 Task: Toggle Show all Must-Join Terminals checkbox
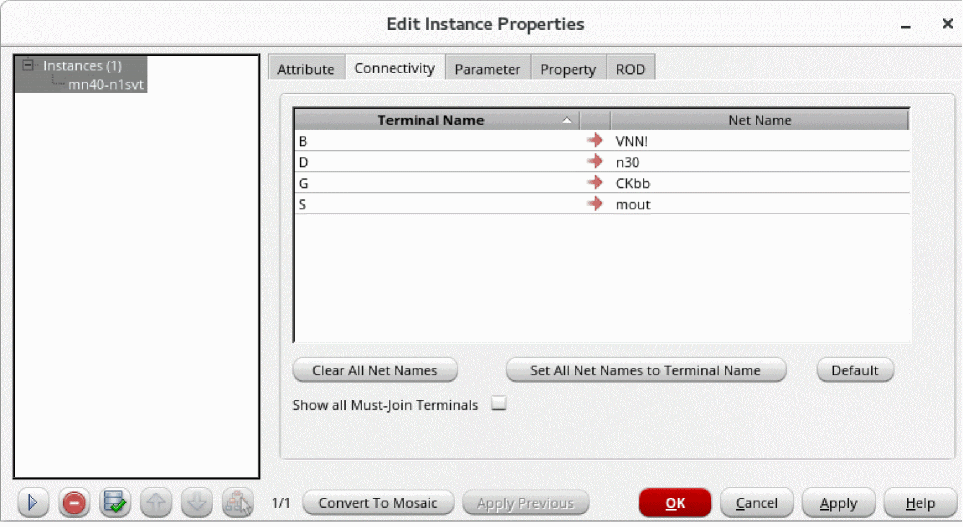[499, 404]
